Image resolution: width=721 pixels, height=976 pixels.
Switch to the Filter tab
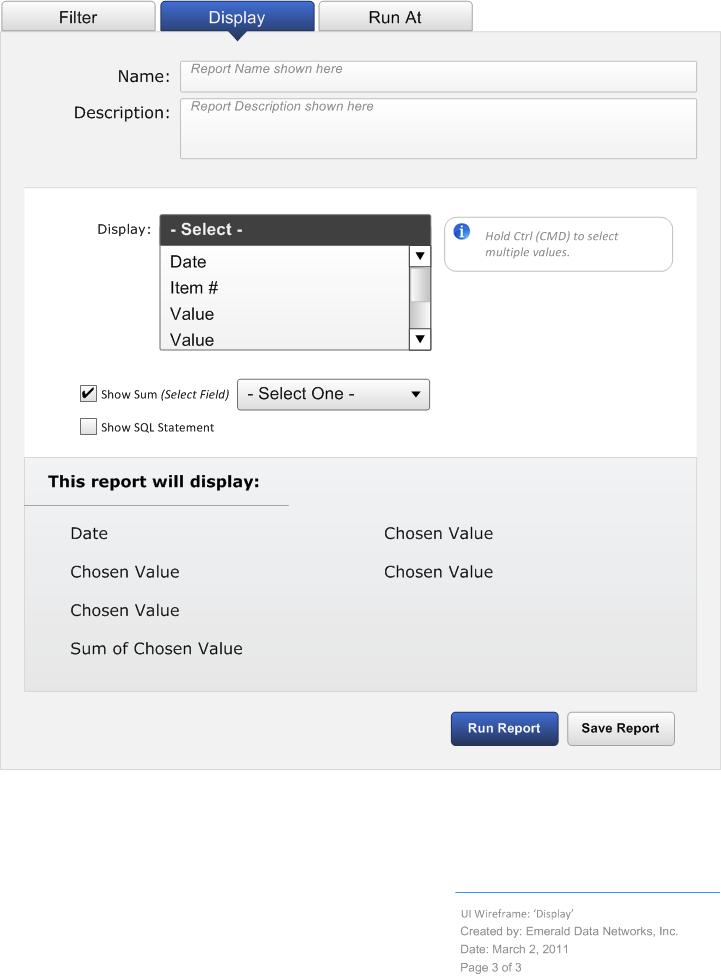[x=78, y=17]
